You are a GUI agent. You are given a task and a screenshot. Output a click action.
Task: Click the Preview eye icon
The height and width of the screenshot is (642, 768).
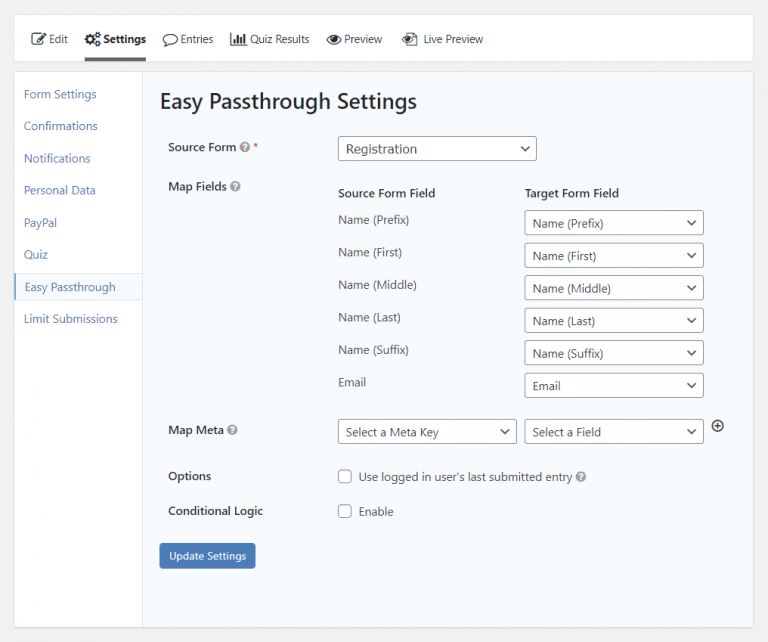[x=334, y=40]
